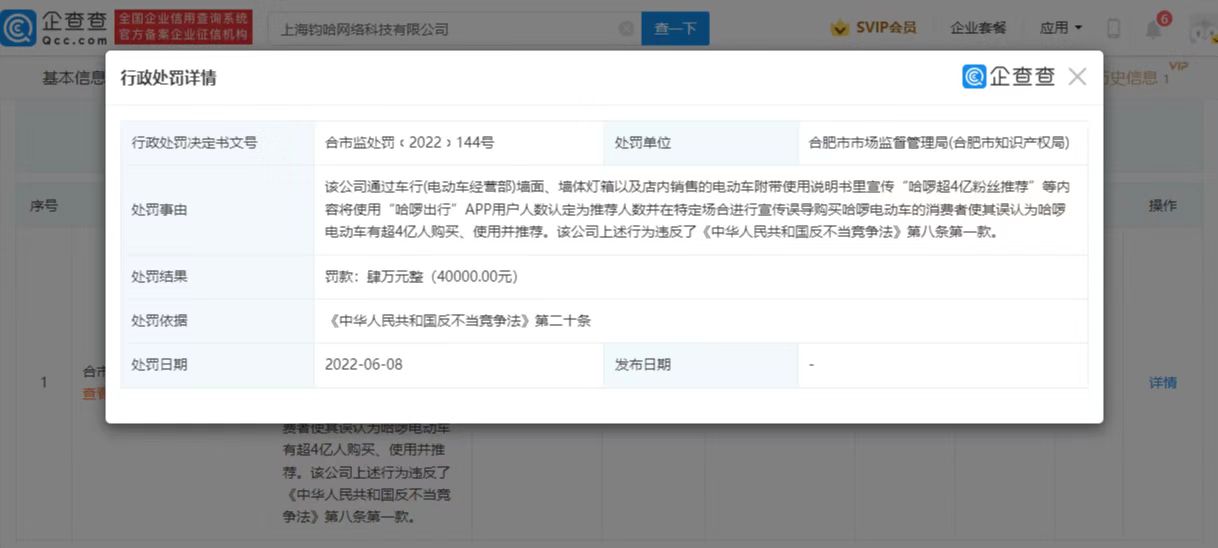1218x548 pixels.
Task: Click the 详情 link in the table row
Action: tap(1163, 383)
